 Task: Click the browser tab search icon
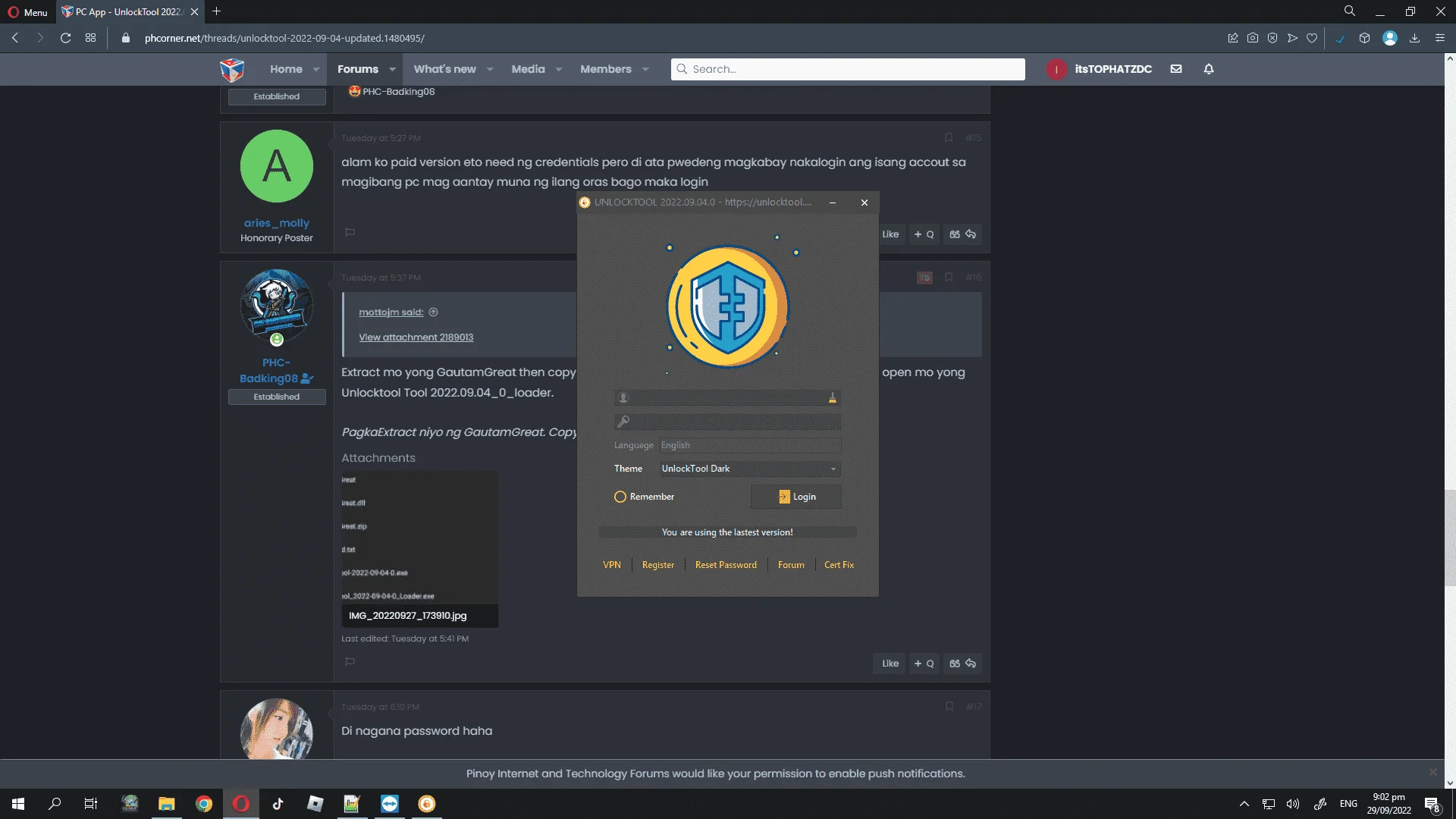coord(1349,11)
